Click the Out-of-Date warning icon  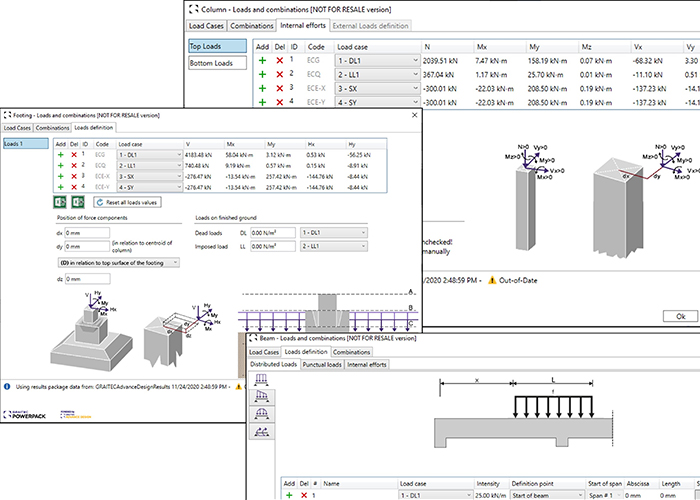(492, 280)
